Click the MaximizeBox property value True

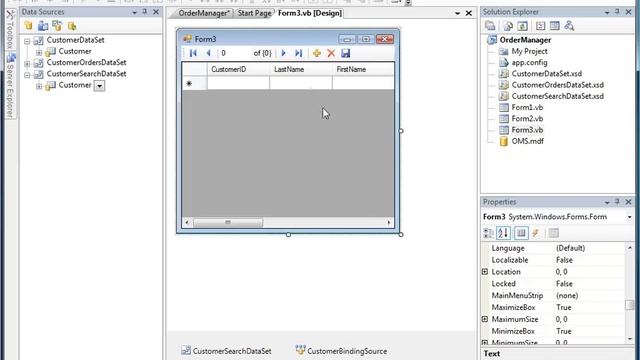coord(589,307)
